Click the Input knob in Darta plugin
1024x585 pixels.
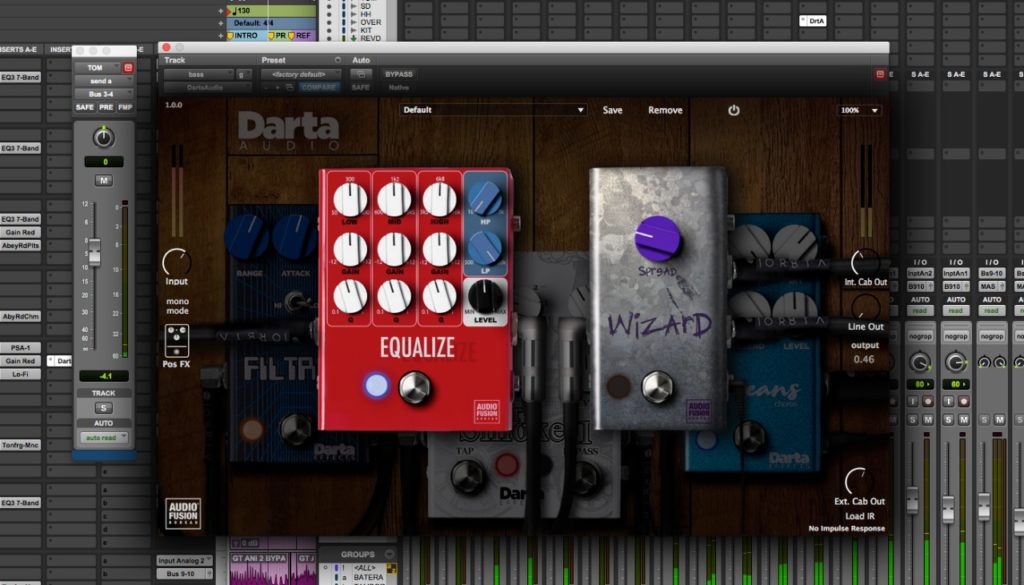(x=176, y=262)
